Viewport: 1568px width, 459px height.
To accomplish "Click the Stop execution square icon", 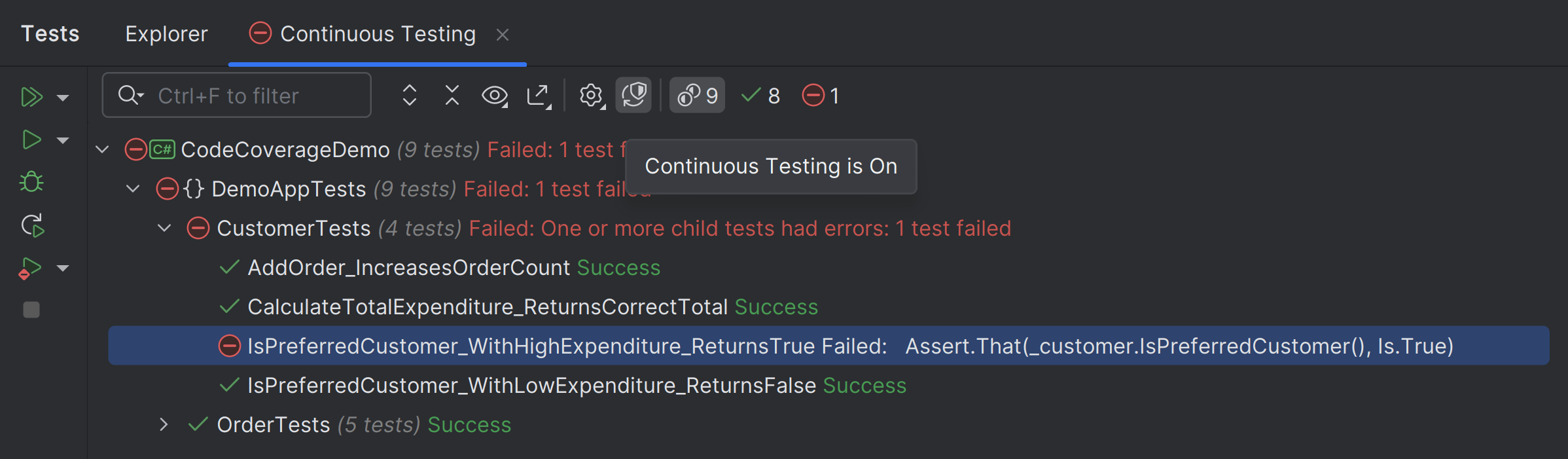I will coord(31,309).
